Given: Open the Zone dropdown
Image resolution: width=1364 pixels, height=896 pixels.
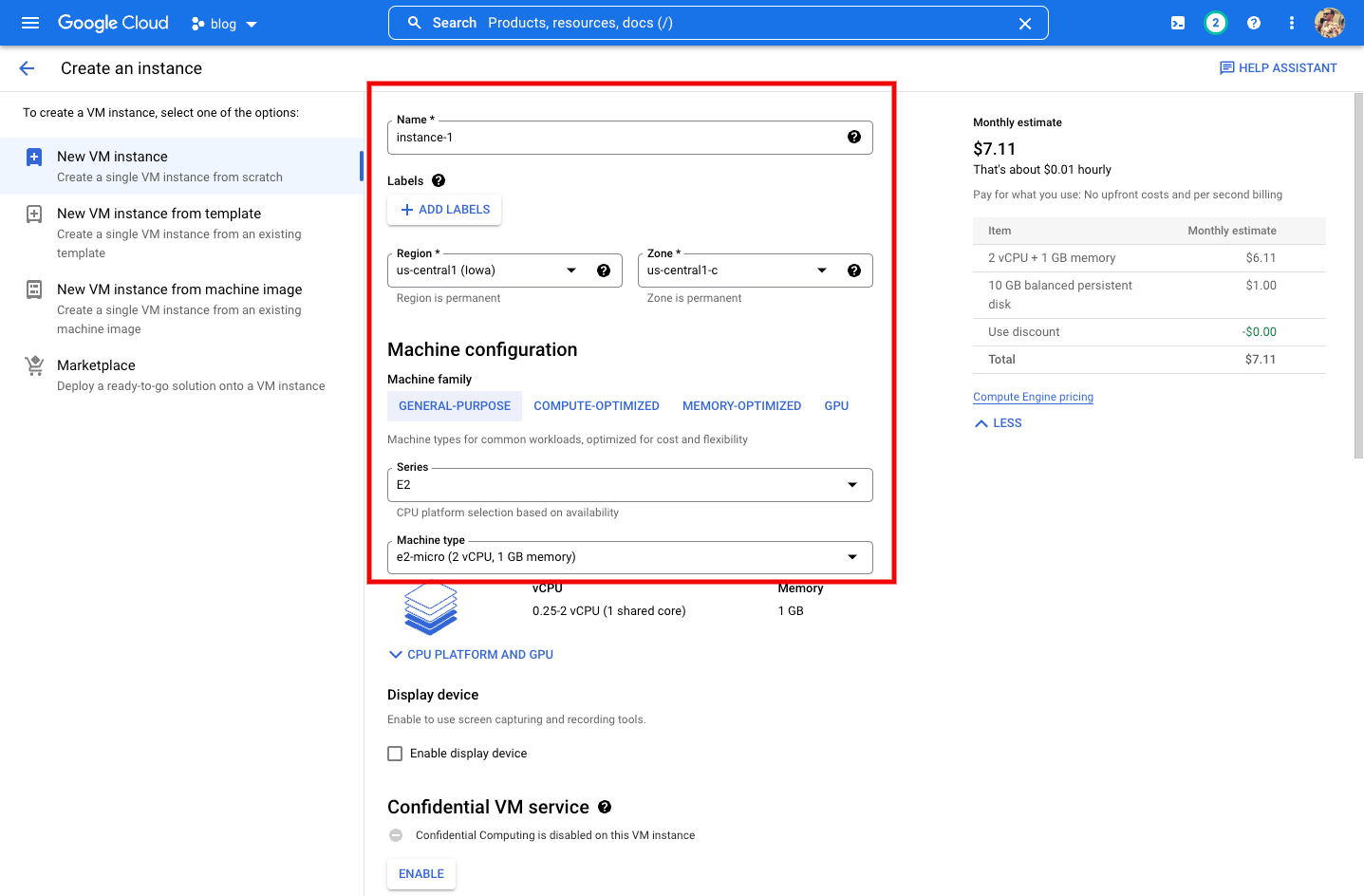Looking at the screenshot, I should [756, 271].
